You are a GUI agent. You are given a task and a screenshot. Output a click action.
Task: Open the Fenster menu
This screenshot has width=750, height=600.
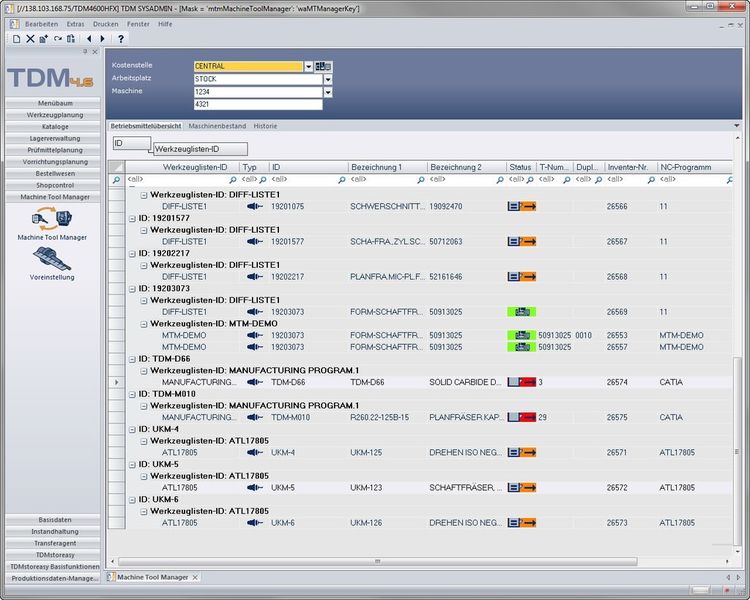click(138, 24)
